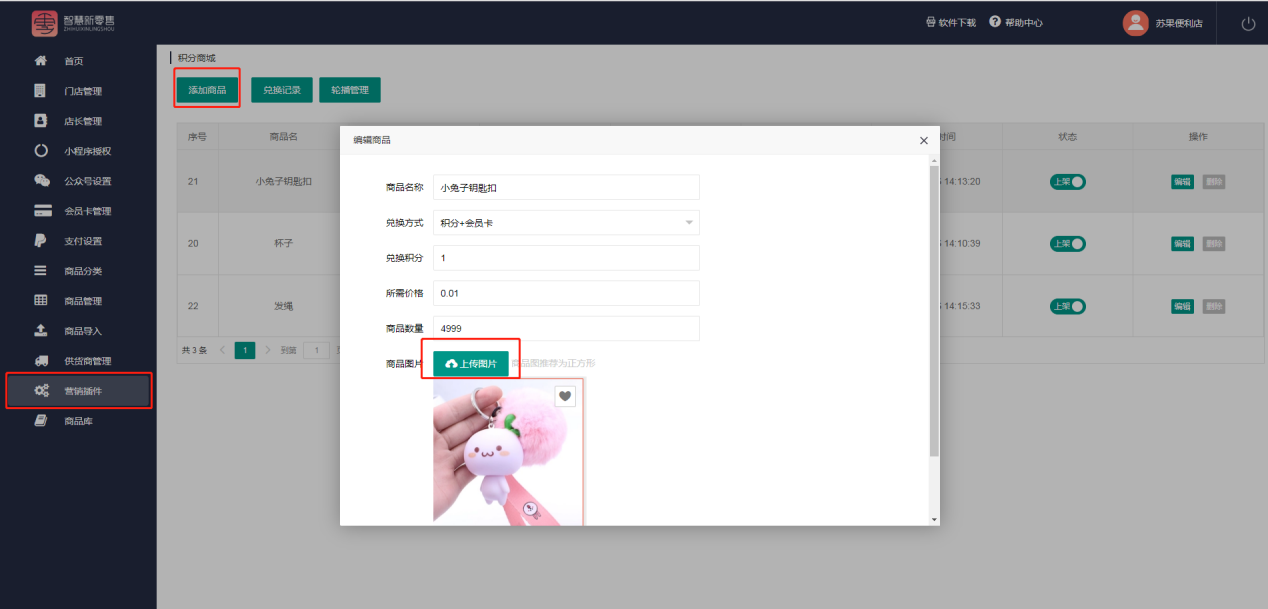Click the user avatar icon
Image resolution: width=1268 pixels, height=609 pixels.
(1135, 23)
